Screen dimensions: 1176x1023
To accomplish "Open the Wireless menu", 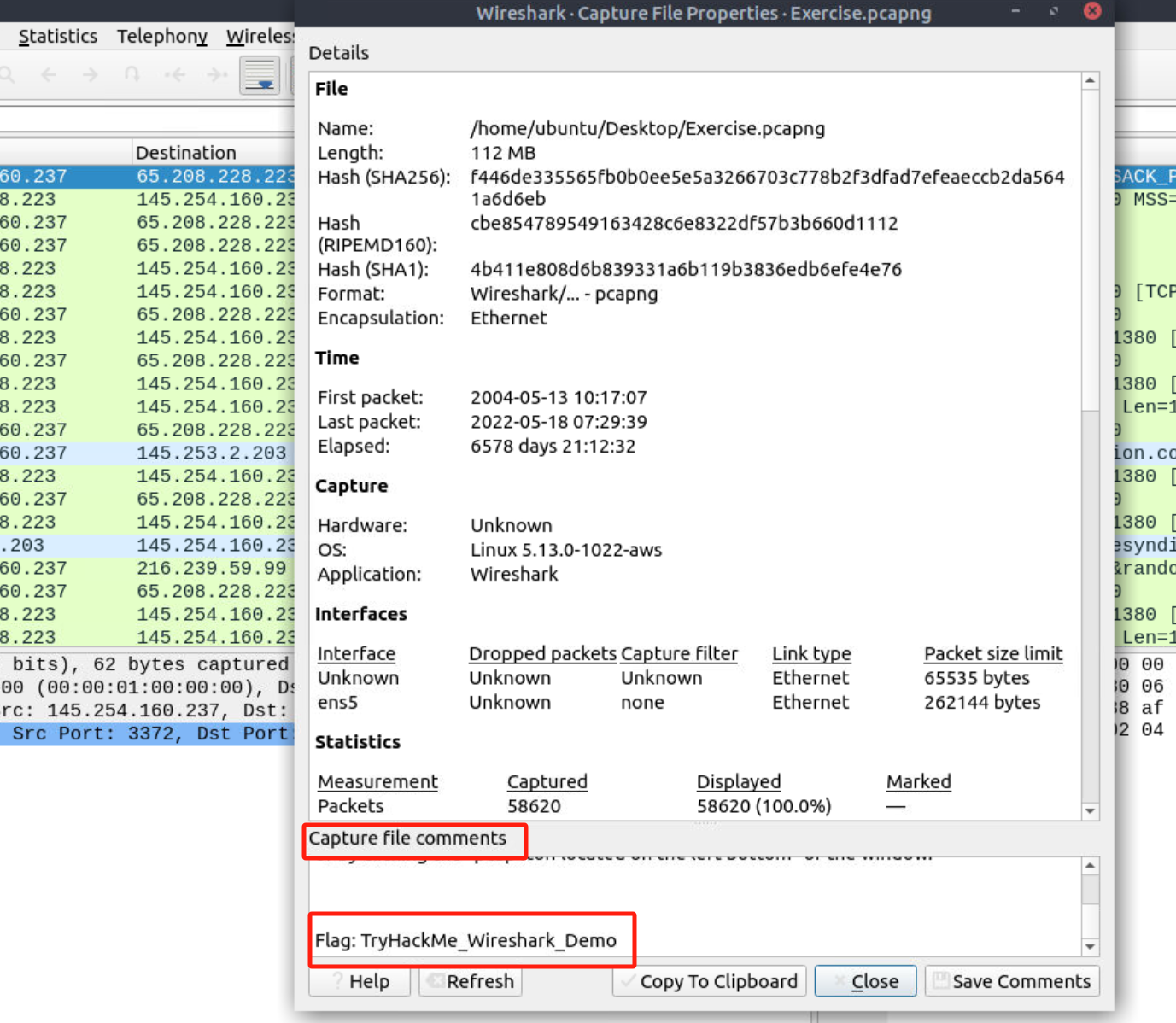I will click(260, 36).
